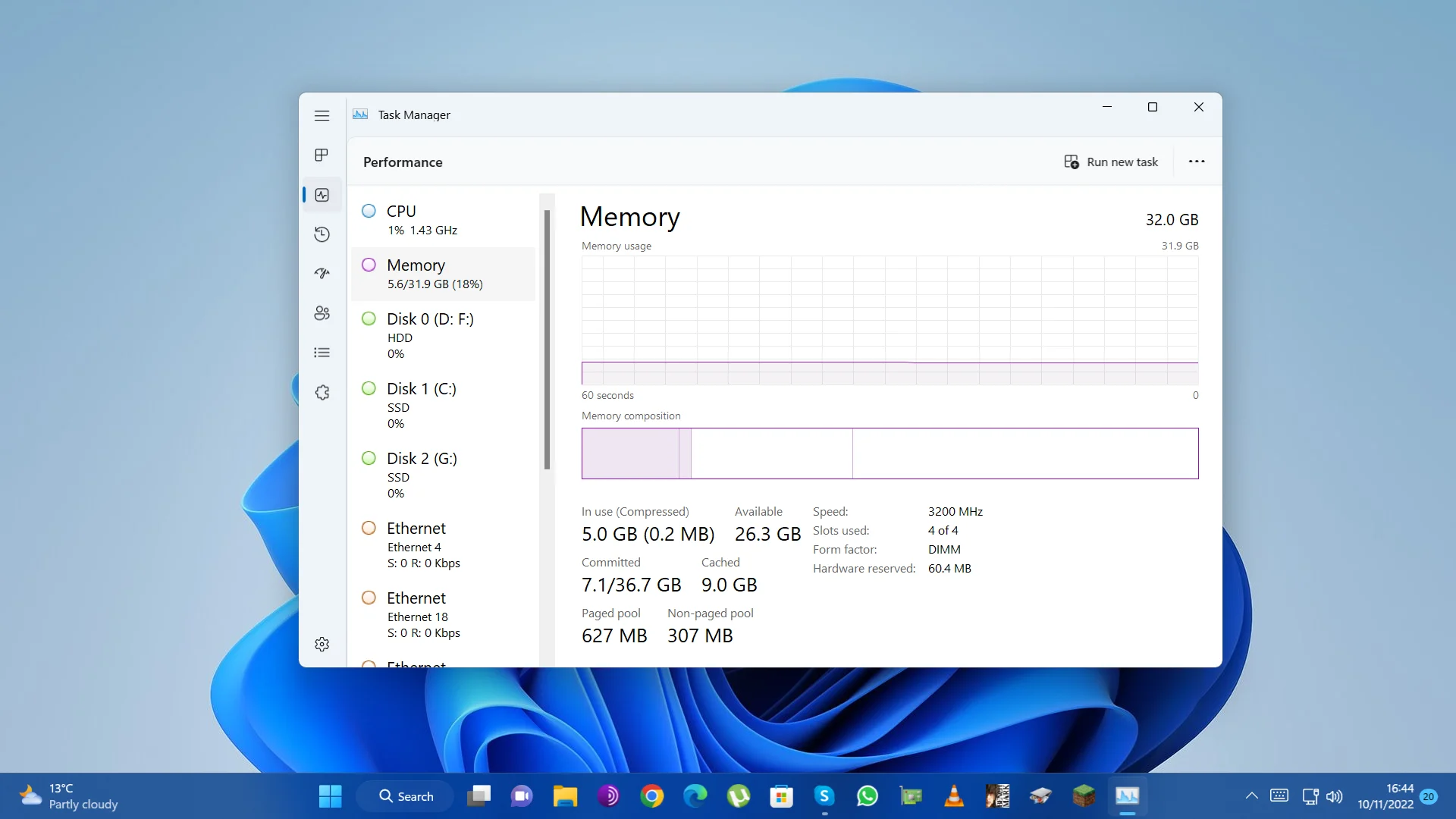Select Disk 1 (C:) item
This screenshot has width=1456, height=819.
(444, 406)
